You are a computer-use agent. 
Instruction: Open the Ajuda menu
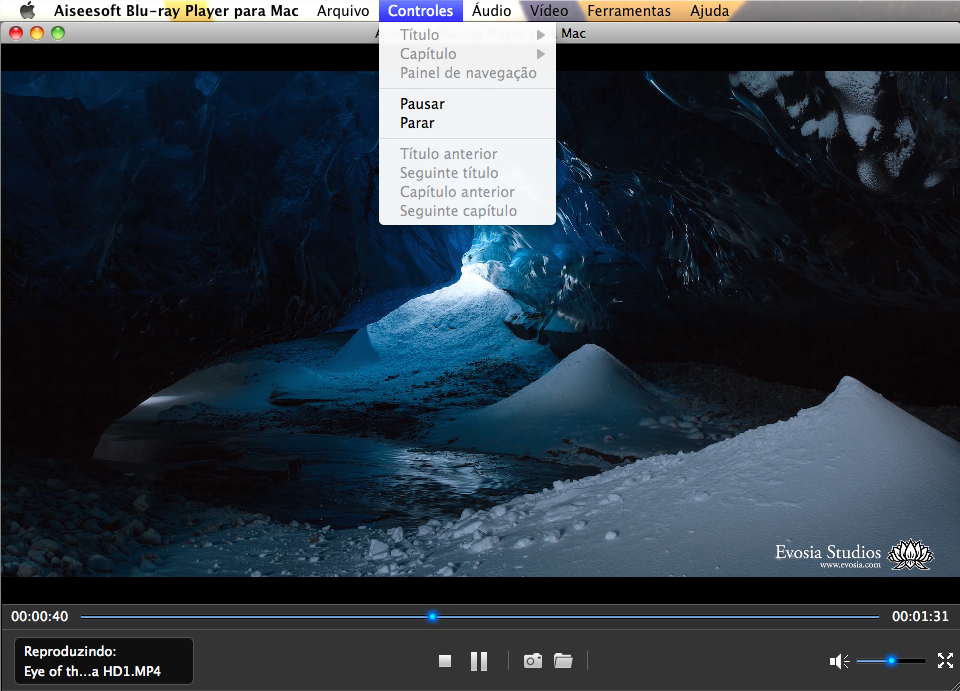(x=709, y=11)
